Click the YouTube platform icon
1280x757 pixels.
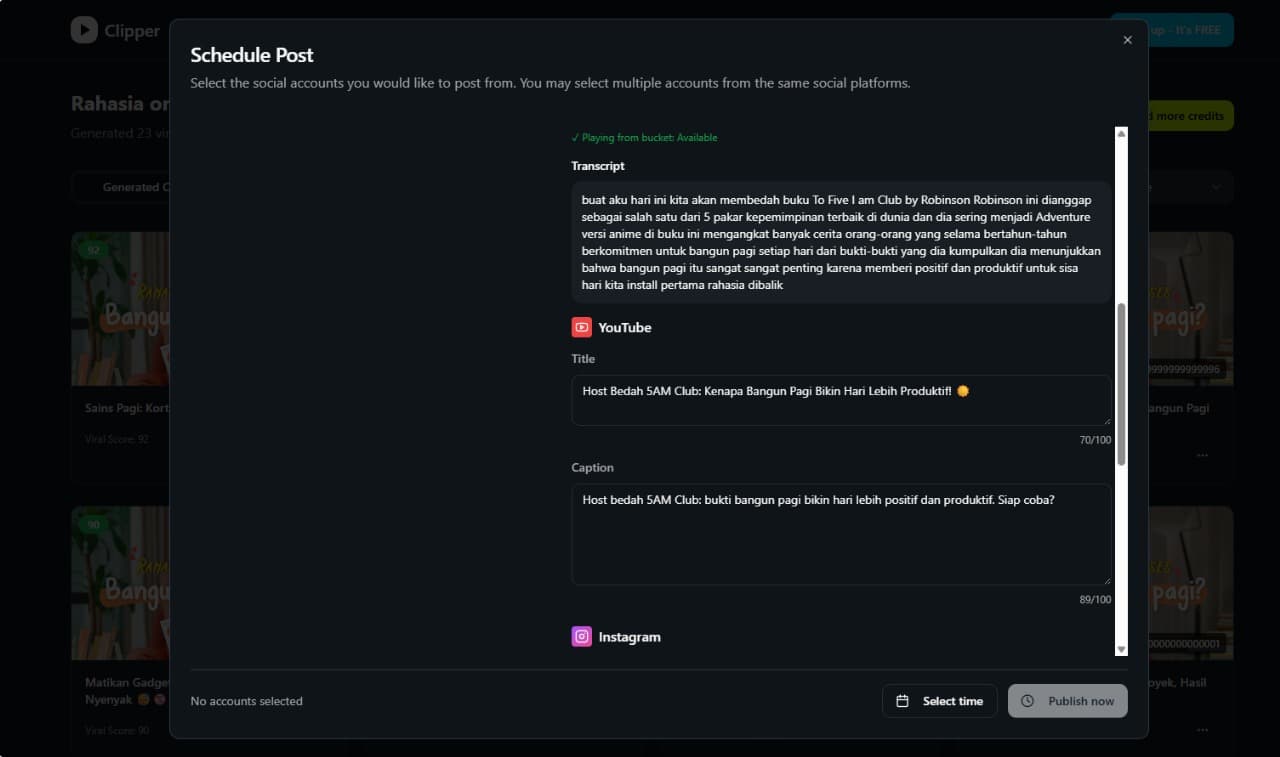[581, 327]
